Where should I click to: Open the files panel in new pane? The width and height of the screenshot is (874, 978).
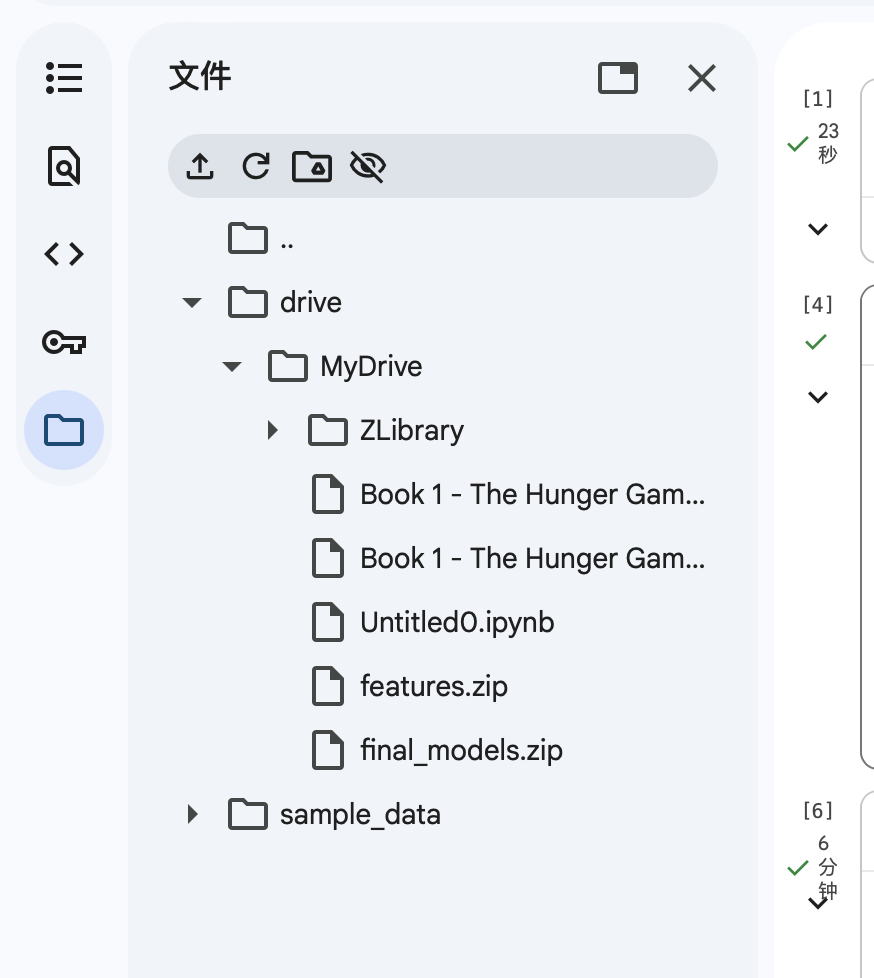(x=618, y=78)
